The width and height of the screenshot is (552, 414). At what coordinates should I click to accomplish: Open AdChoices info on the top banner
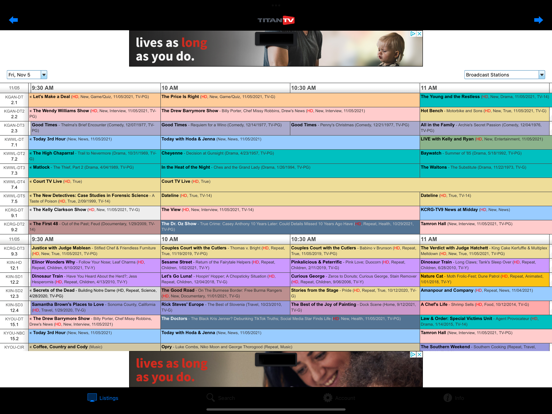point(413,34)
